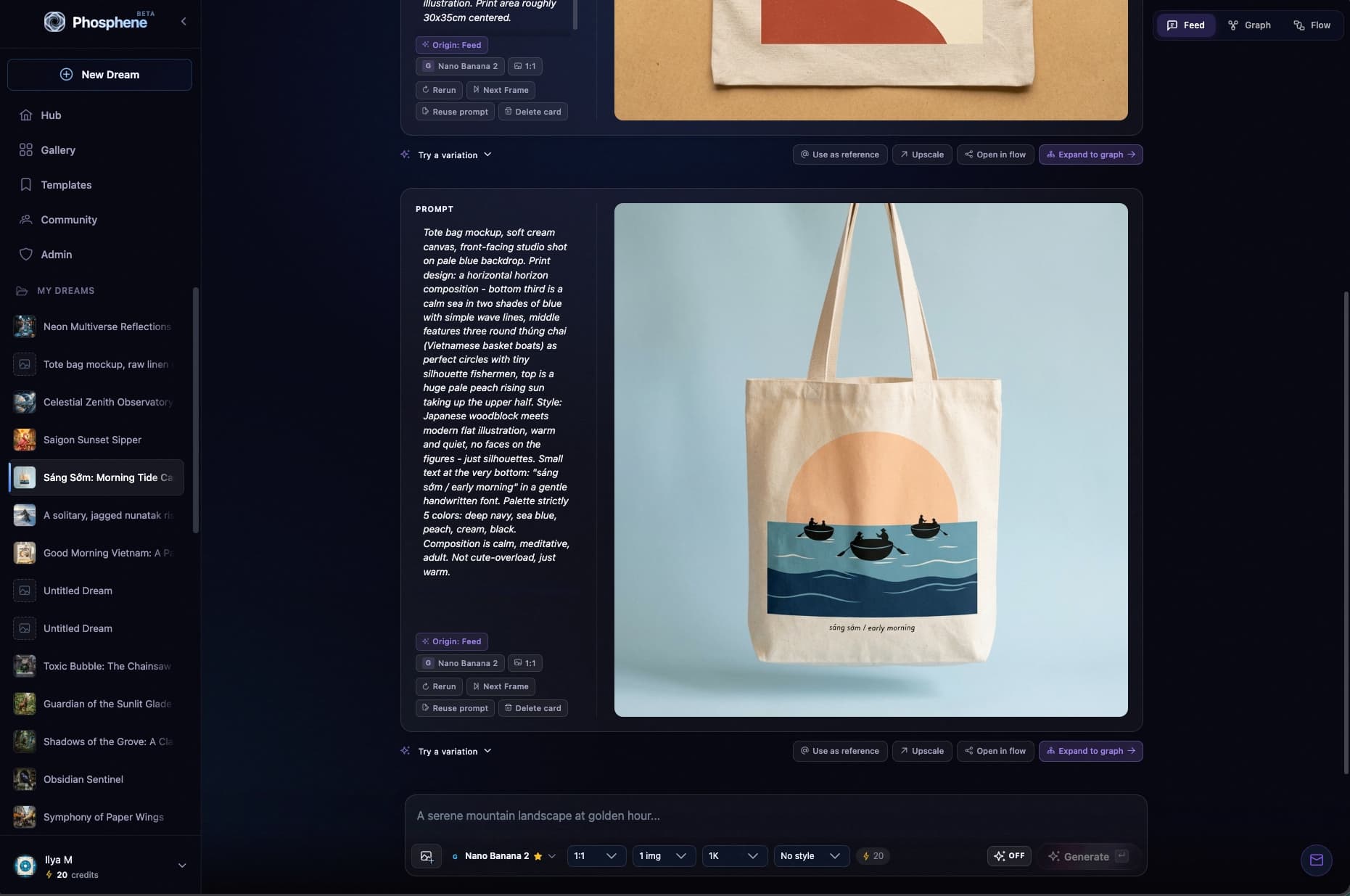Screen dimensions: 1350x896
Task: Delete the upper card
Action: 533,112
